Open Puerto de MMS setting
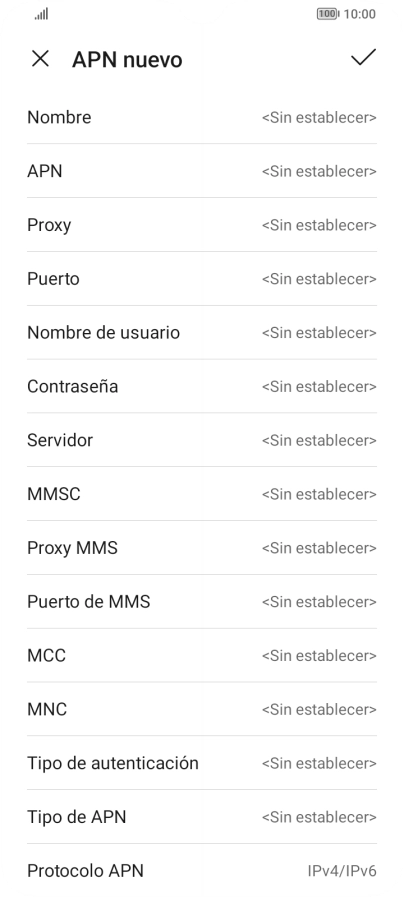Image resolution: width=404 pixels, height=897 pixels. 202,601
